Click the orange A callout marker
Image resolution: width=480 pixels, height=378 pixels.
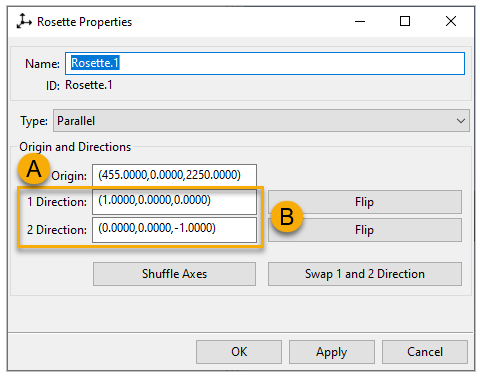click(34, 169)
